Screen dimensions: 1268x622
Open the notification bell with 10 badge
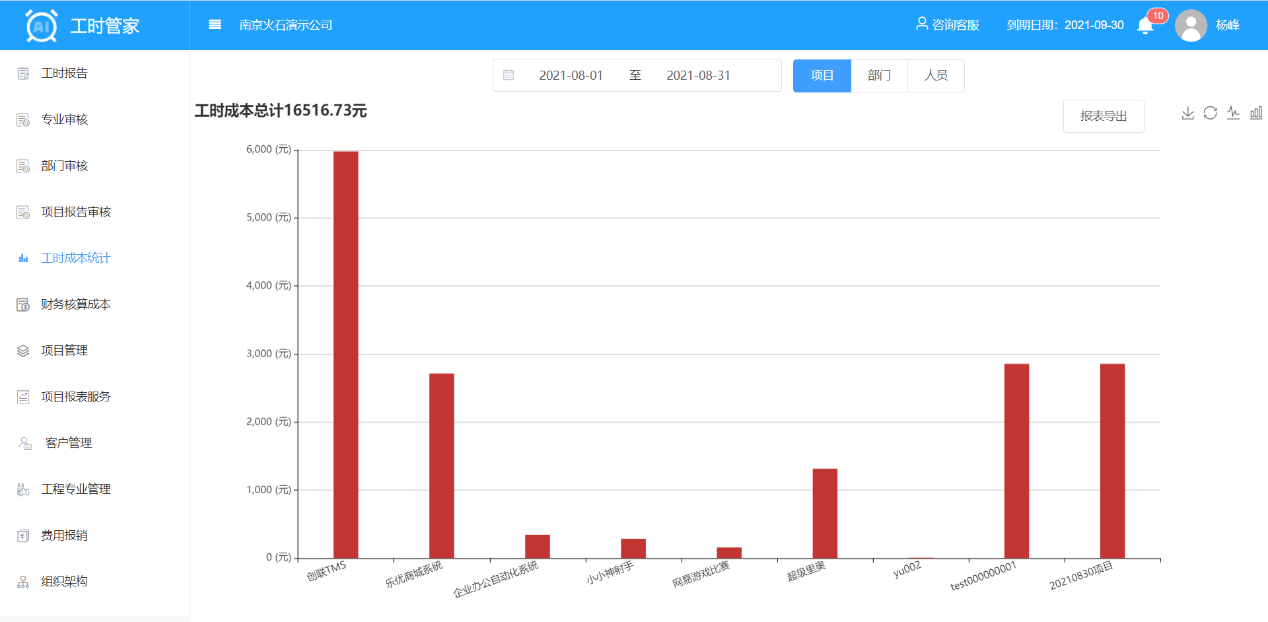pos(1146,25)
